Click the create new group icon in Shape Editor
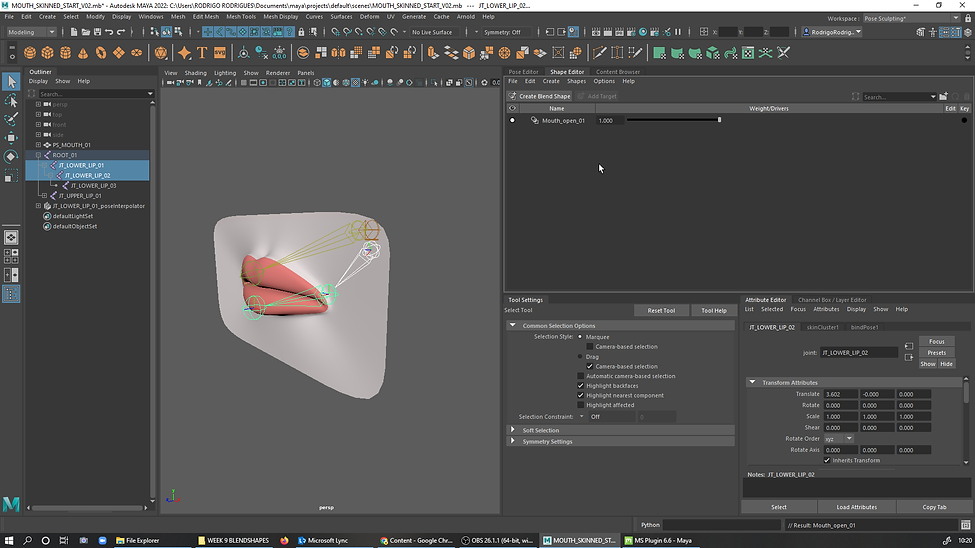The image size is (975, 548). point(943,96)
